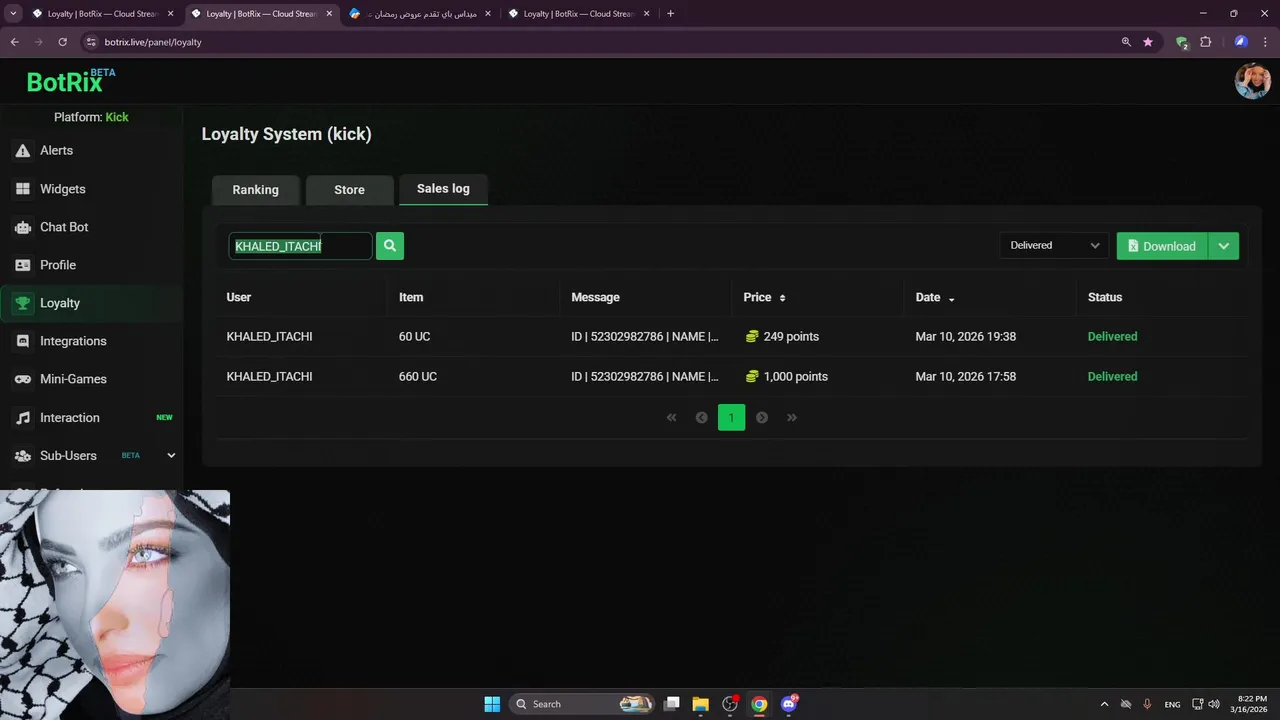The width and height of the screenshot is (1280, 720).
Task: Go back in browser history
Action: 14,42
